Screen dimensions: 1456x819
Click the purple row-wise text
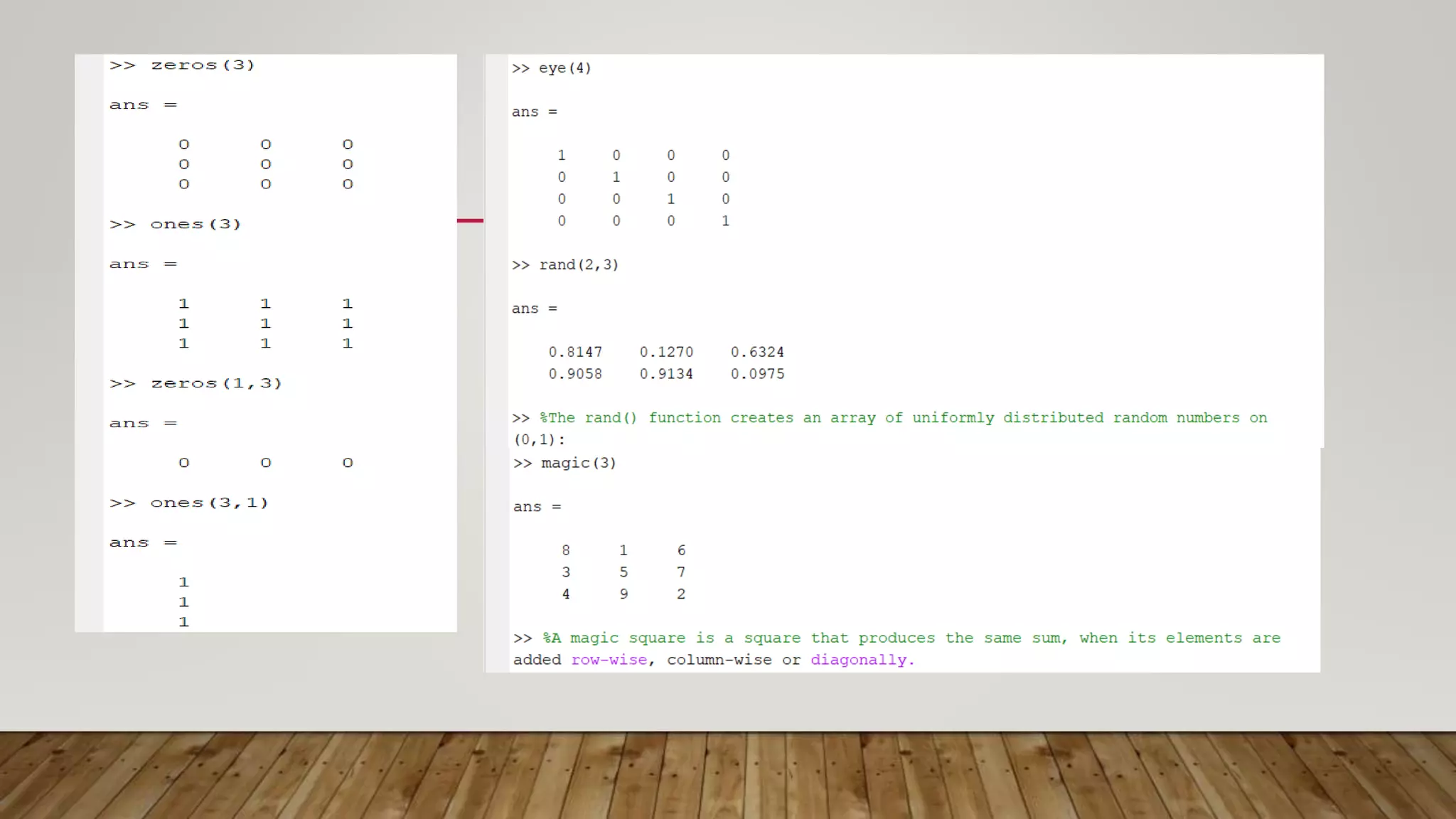click(x=609, y=660)
